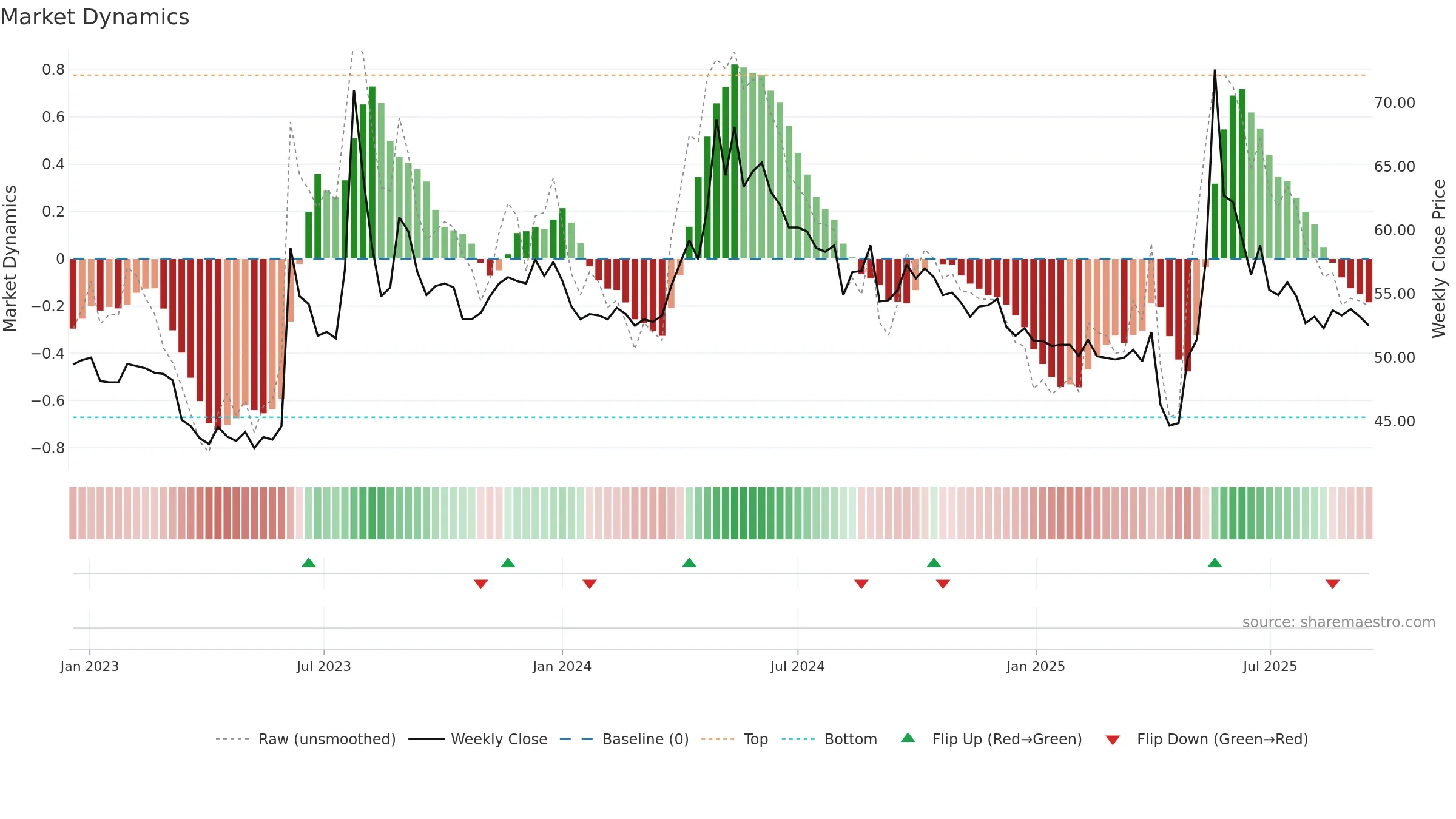Click the source: sharemaestro.com text
This screenshot has height=819, width=1456.
click(1339, 622)
